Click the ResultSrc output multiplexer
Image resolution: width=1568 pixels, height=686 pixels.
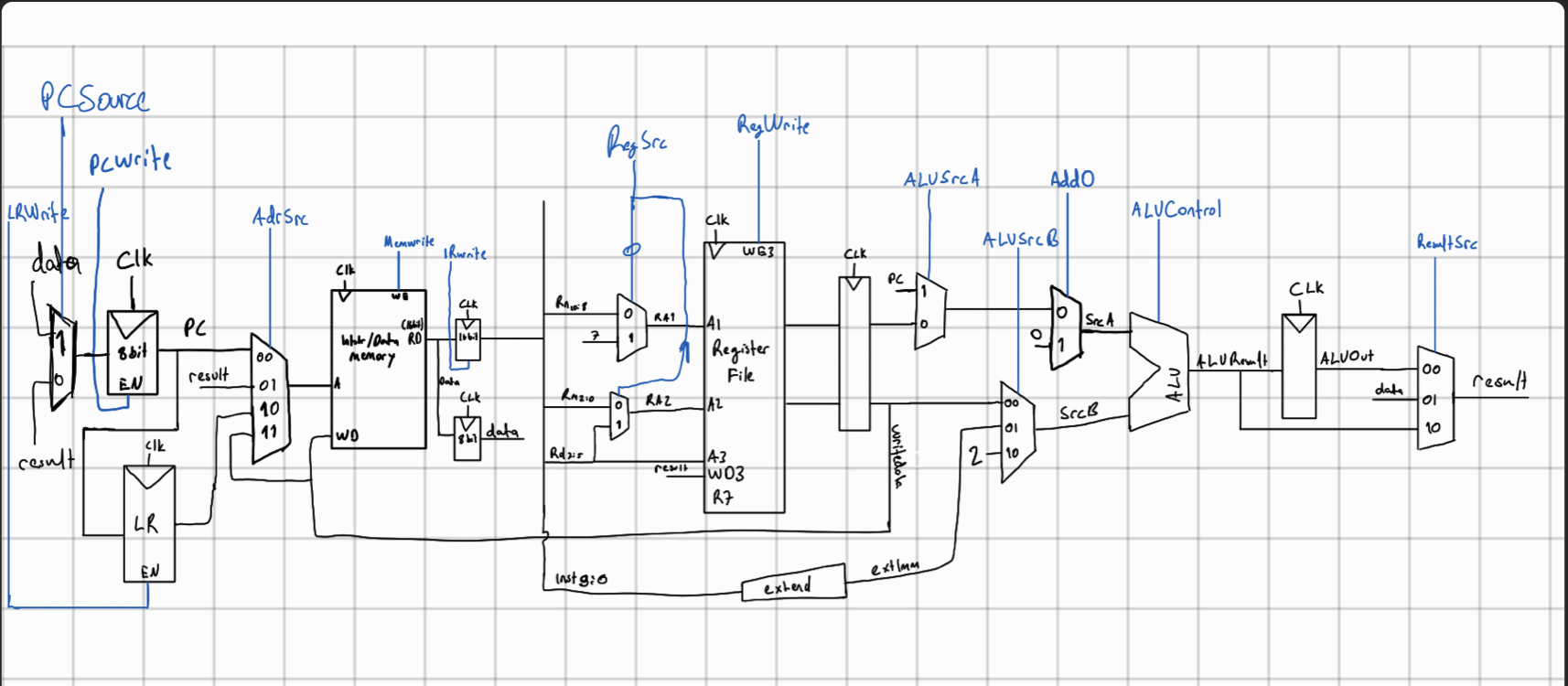click(x=1435, y=398)
